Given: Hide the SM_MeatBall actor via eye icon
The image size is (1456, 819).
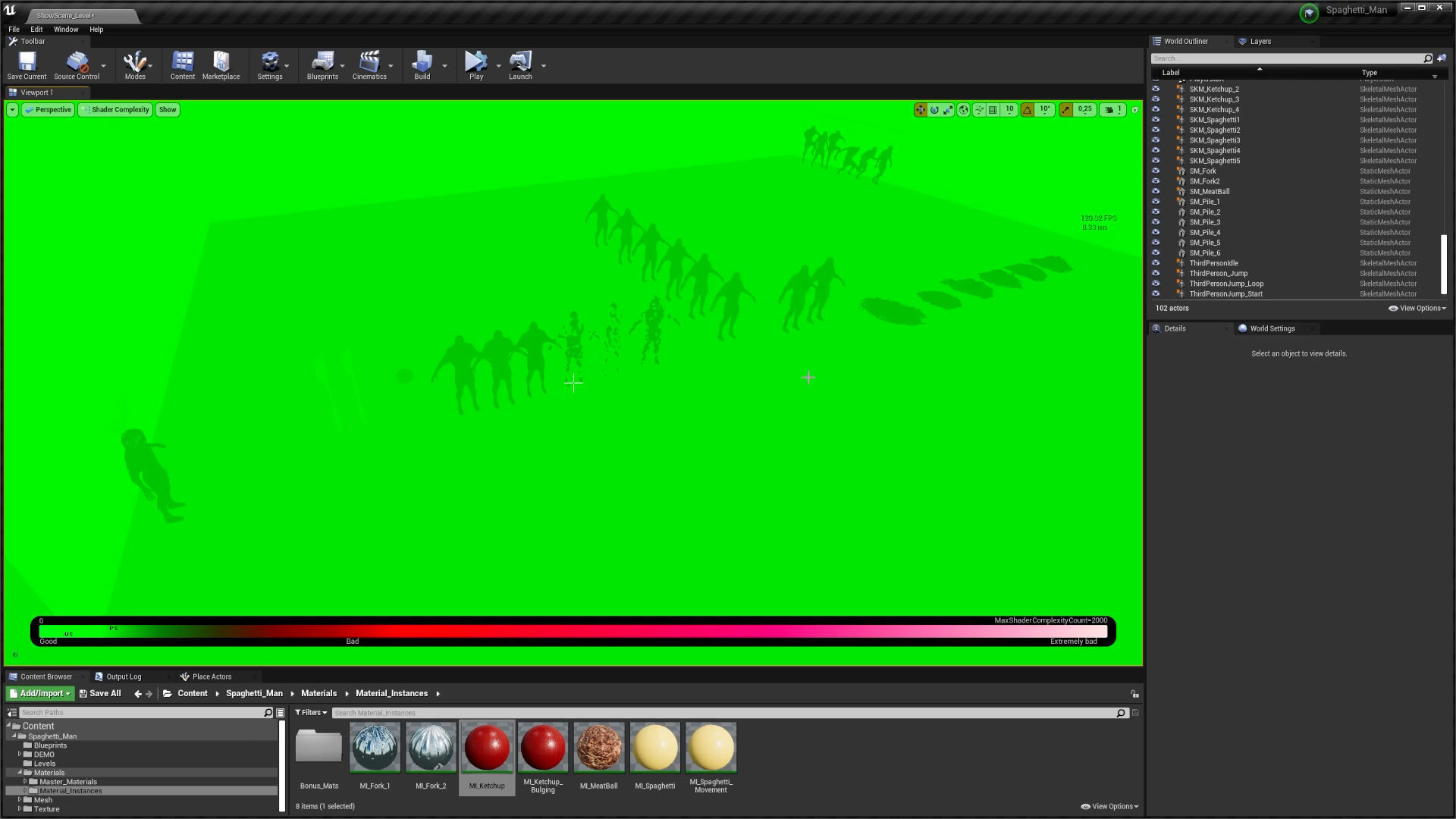Looking at the screenshot, I should pos(1156,192).
